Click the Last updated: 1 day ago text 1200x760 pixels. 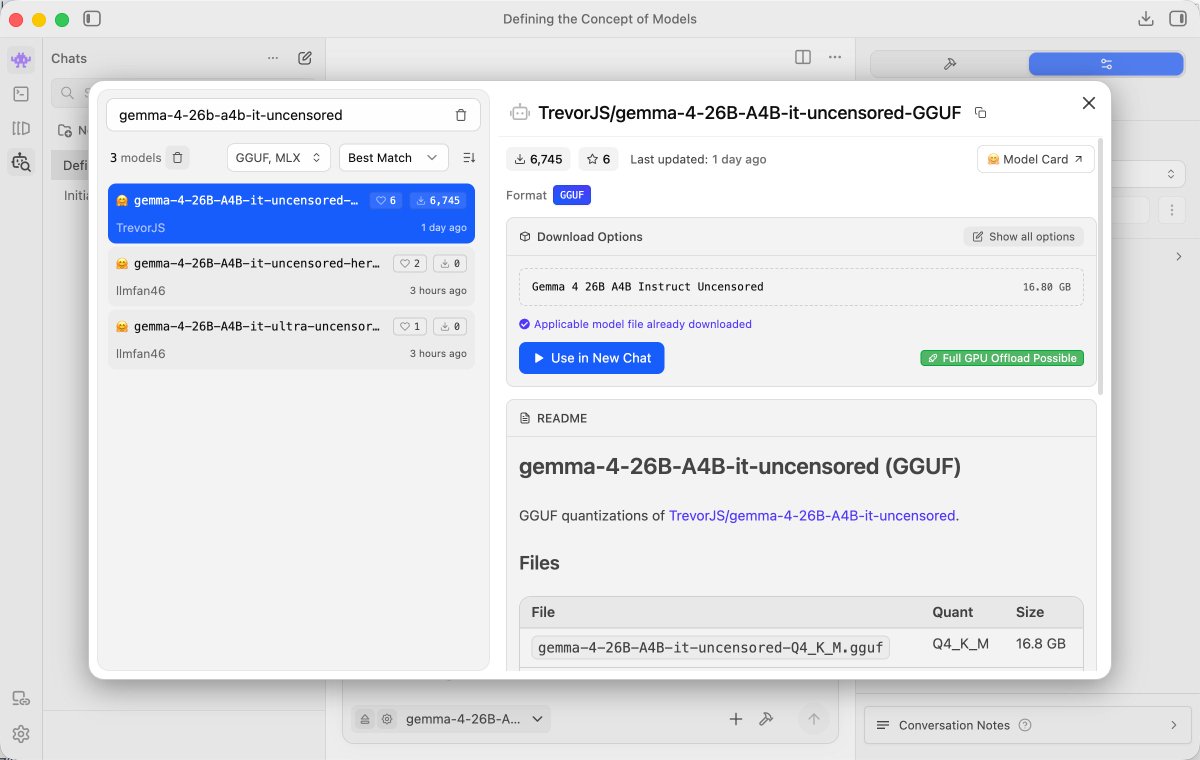pyautogui.click(x=698, y=159)
